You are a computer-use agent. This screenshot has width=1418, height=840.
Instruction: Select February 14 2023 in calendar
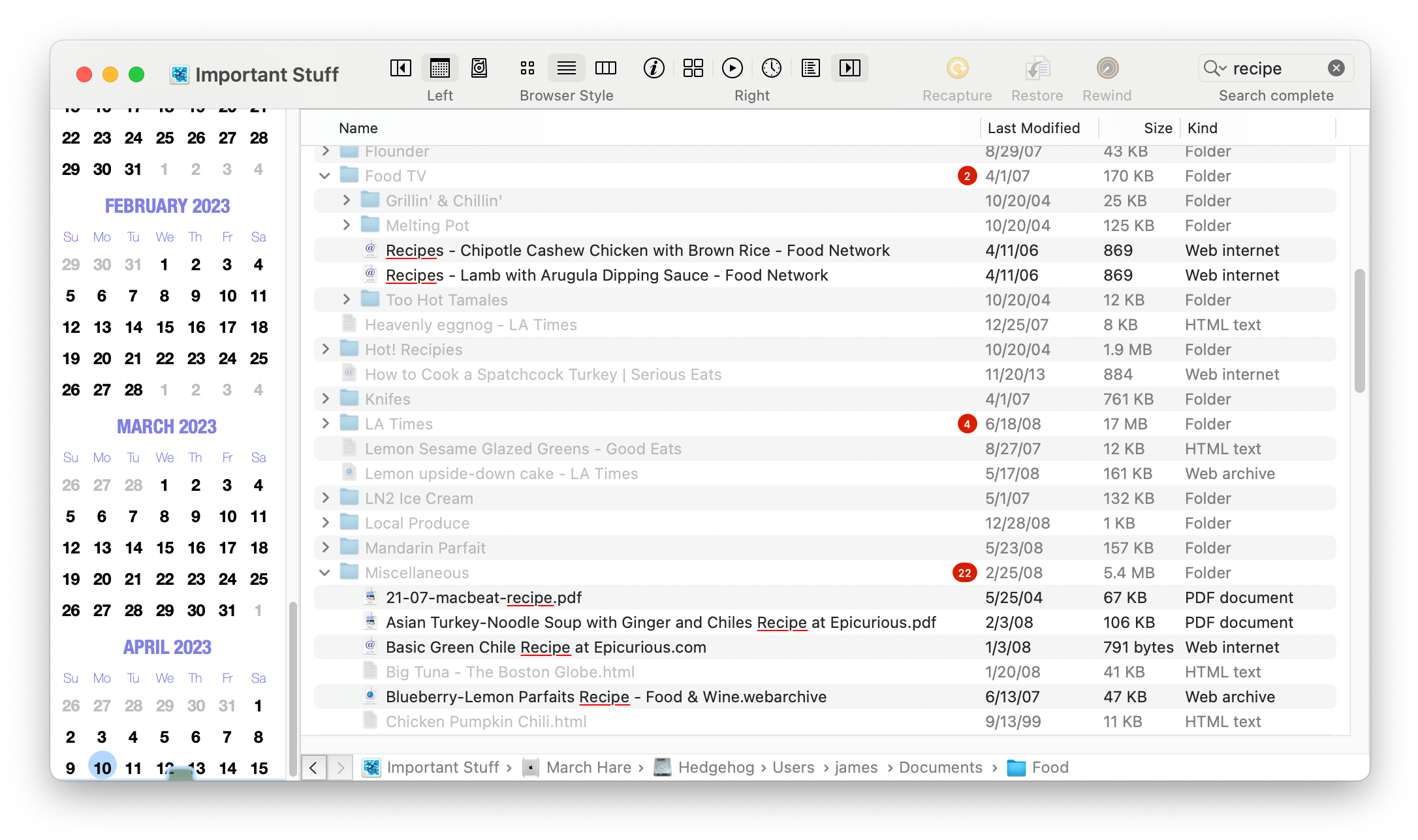[x=133, y=327]
